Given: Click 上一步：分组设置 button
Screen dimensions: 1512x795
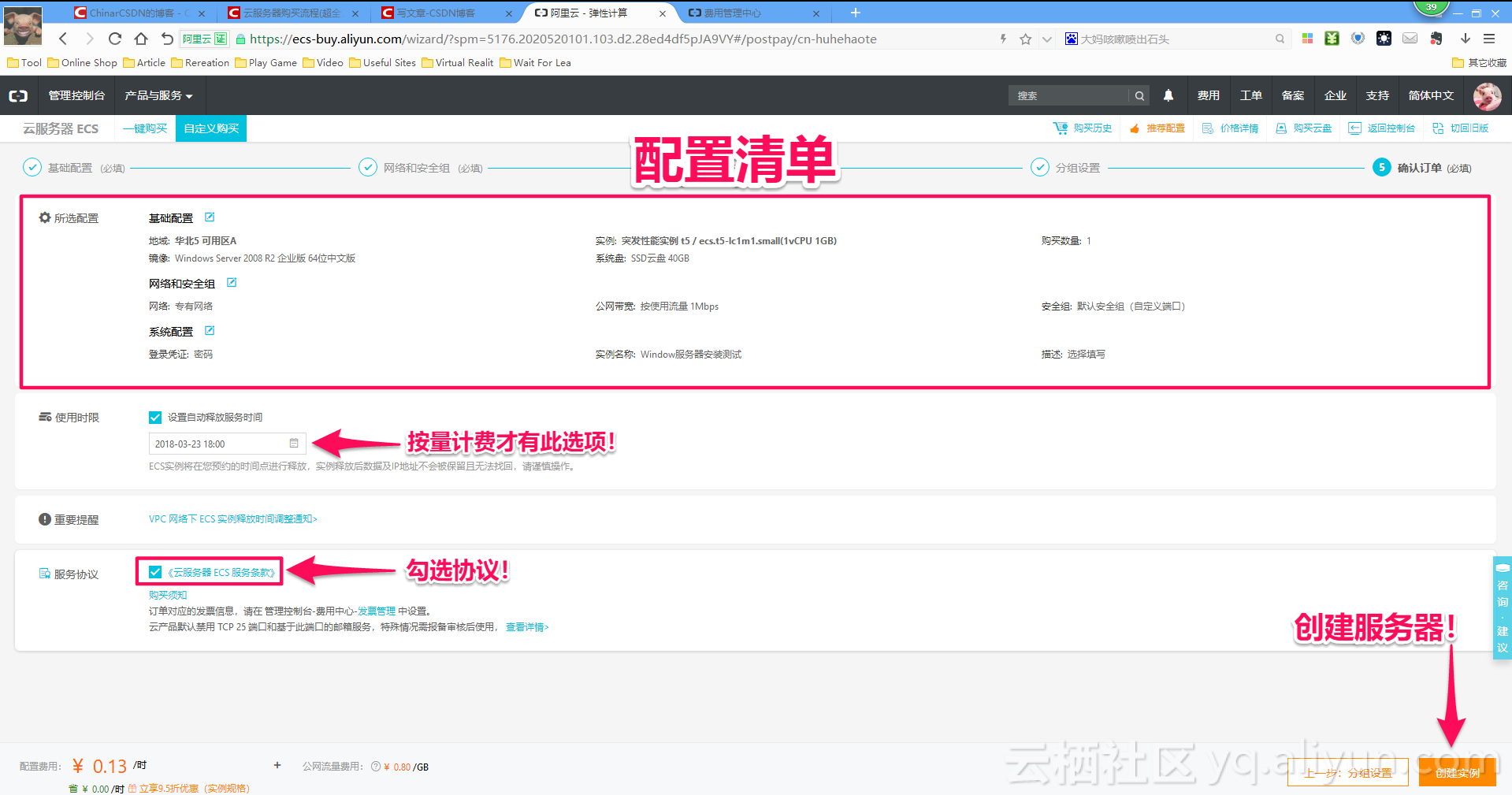Looking at the screenshot, I should click(1348, 773).
